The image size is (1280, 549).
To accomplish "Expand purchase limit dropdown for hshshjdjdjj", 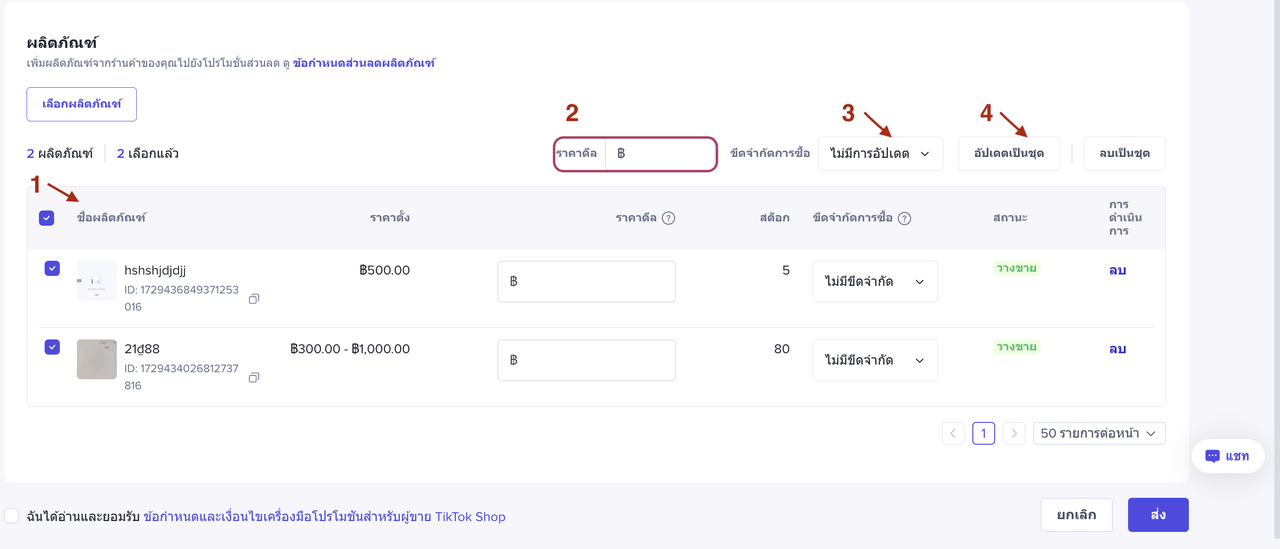I will [875, 282].
